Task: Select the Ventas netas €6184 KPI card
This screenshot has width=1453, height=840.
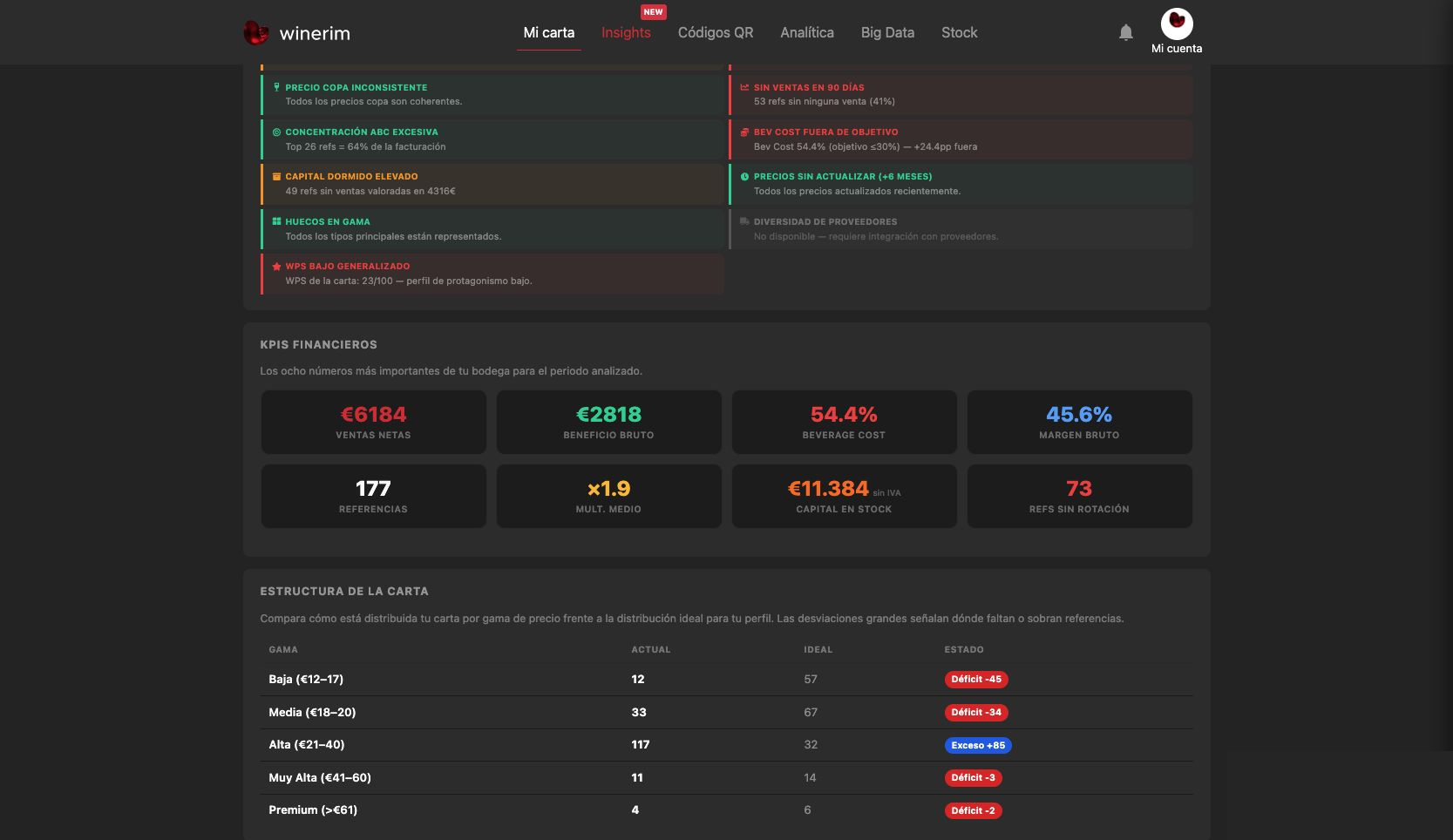Action: pyautogui.click(x=374, y=422)
